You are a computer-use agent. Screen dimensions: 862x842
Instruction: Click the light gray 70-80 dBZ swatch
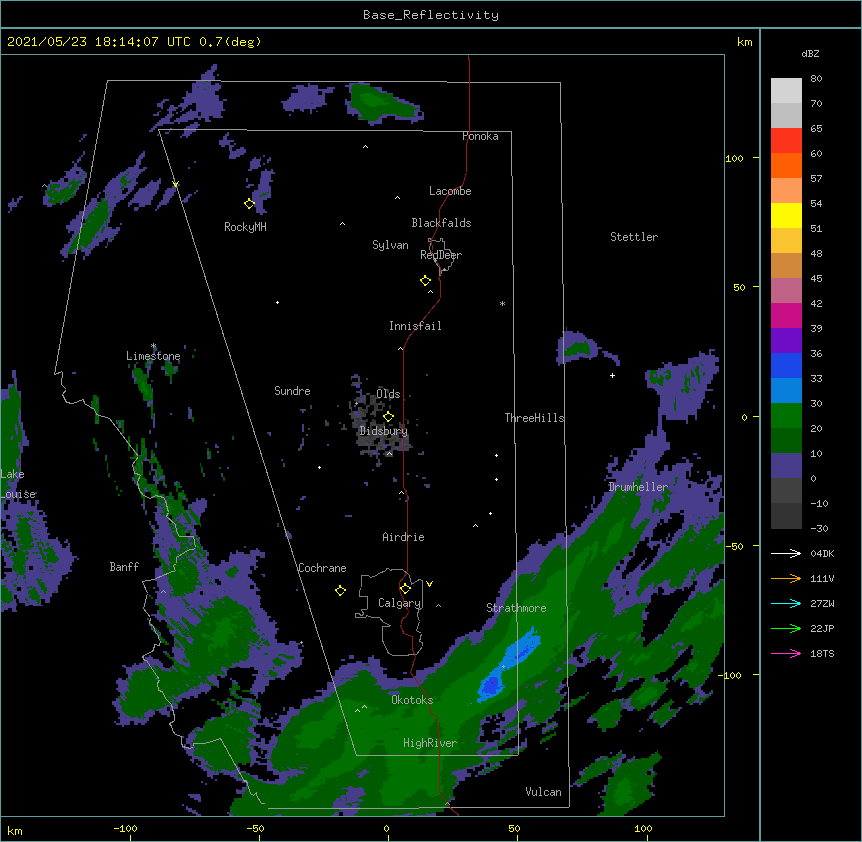pos(786,91)
